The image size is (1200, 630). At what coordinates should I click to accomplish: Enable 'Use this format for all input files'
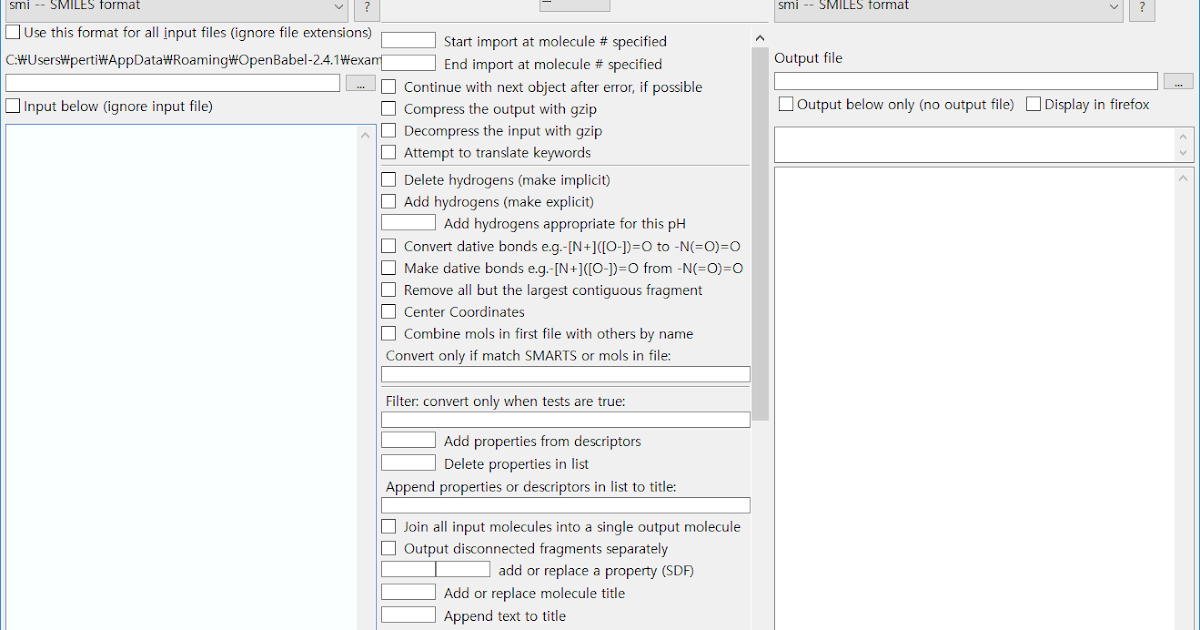point(13,33)
